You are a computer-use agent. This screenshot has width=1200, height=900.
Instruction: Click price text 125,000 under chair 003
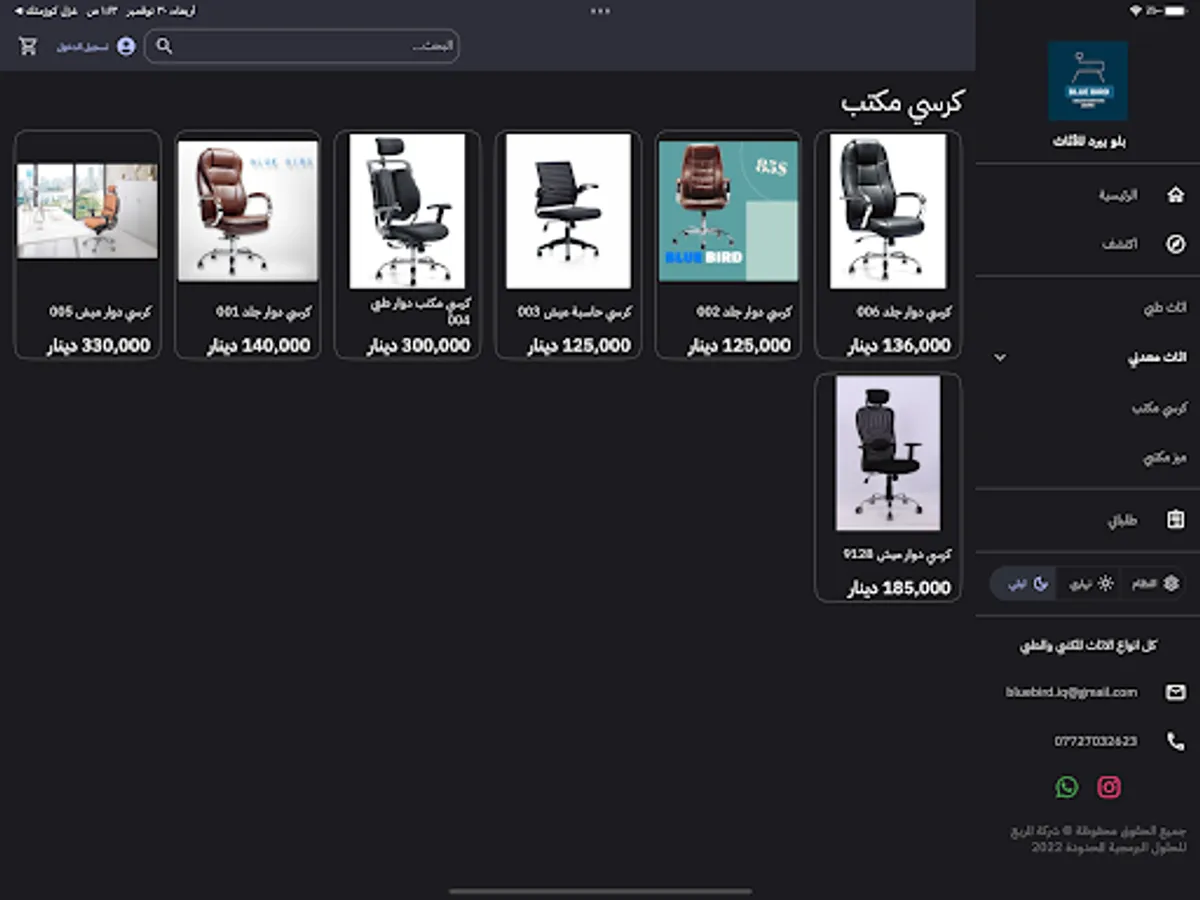(579, 346)
